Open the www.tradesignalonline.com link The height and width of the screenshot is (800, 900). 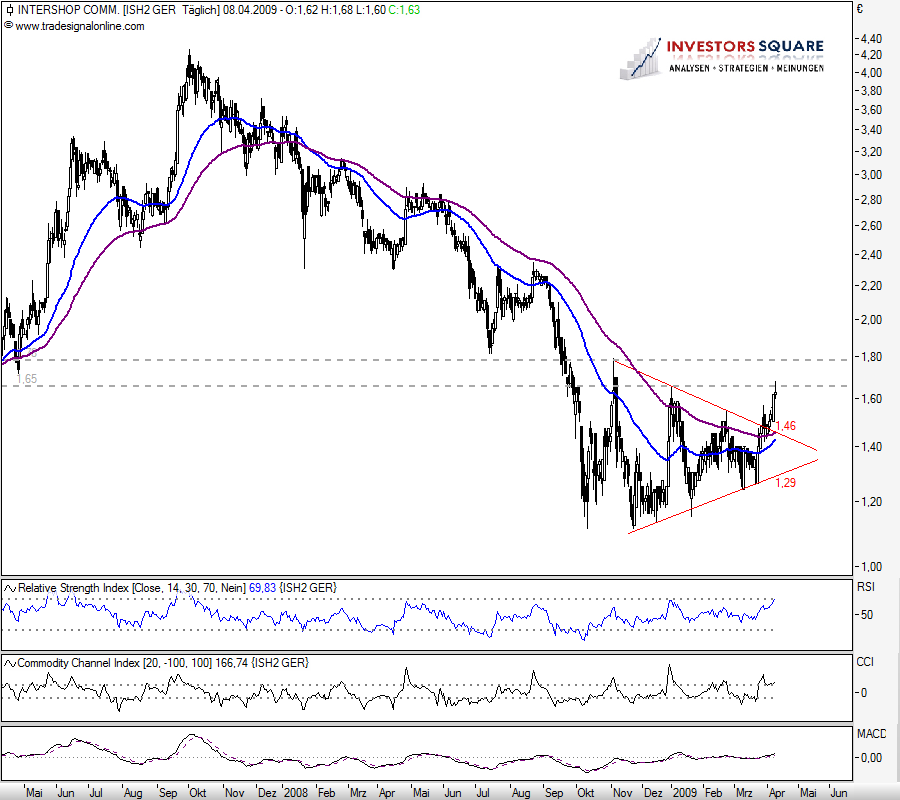point(80,26)
